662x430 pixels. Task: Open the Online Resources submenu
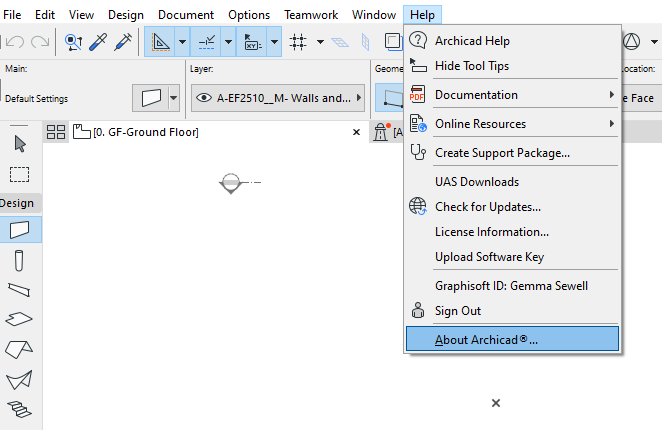[513, 124]
